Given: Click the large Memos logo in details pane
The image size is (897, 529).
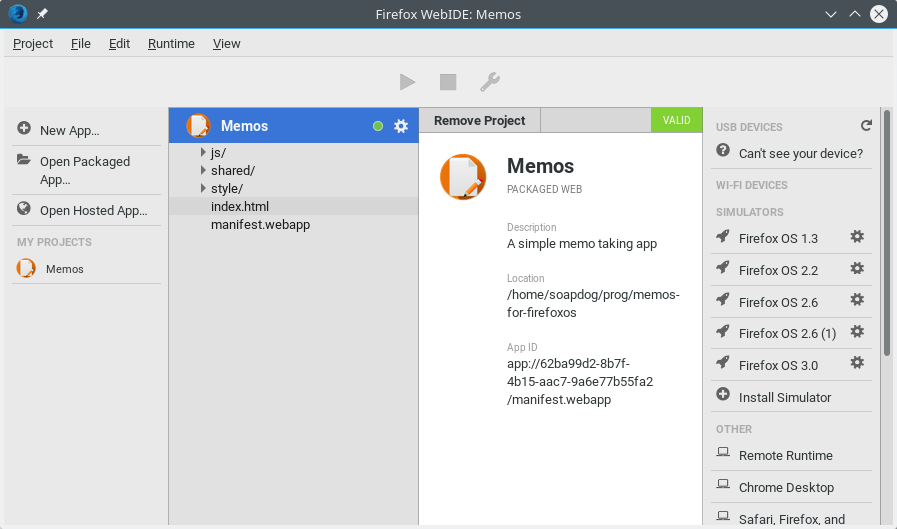Looking at the screenshot, I should point(463,177).
